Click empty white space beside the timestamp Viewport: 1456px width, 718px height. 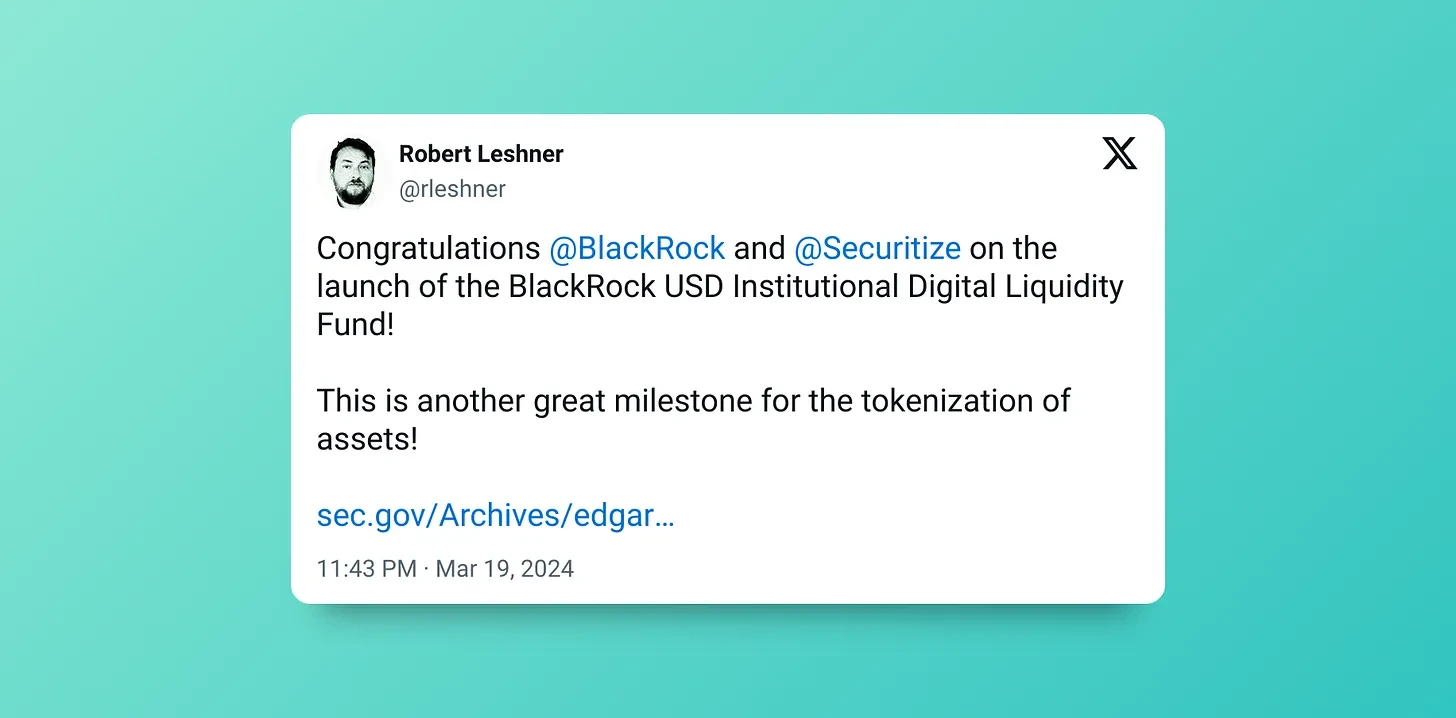pos(850,569)
